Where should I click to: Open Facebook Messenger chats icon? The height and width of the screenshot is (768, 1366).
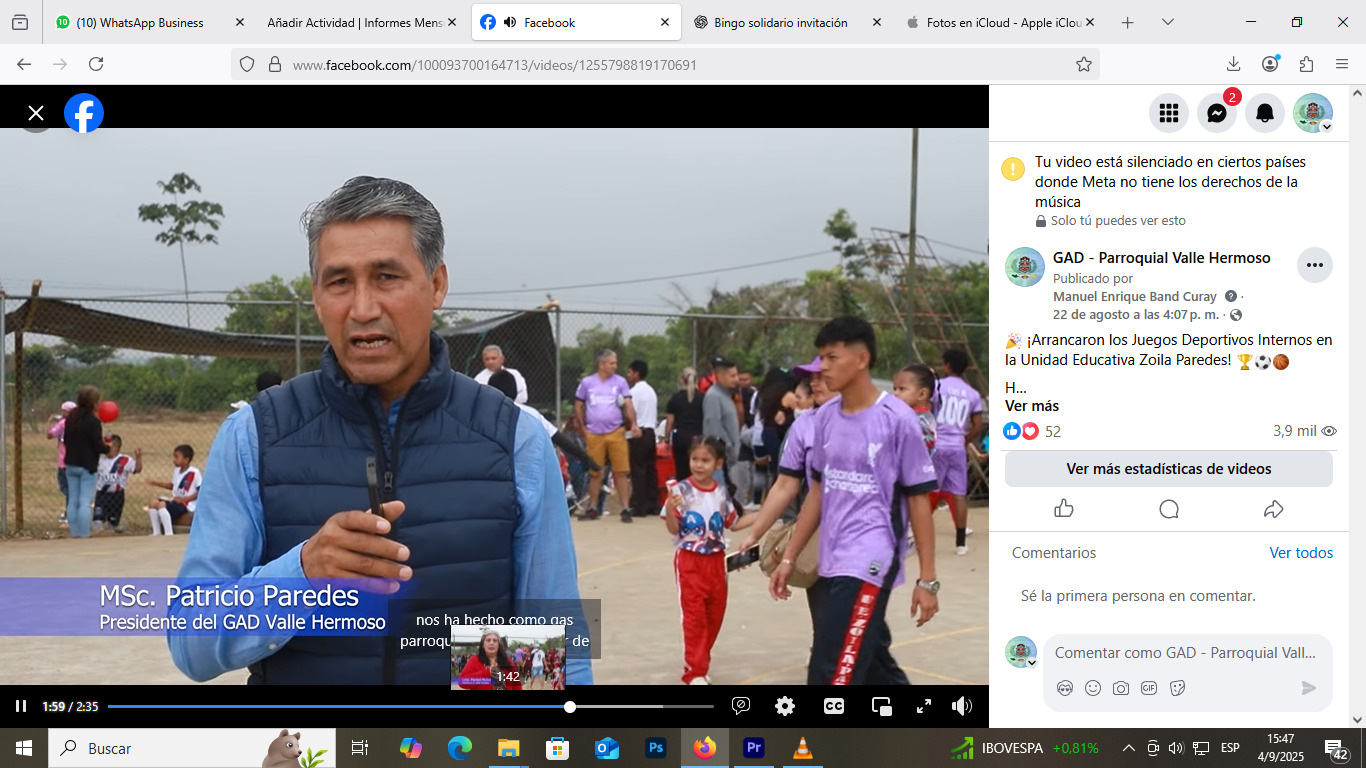1217,113
